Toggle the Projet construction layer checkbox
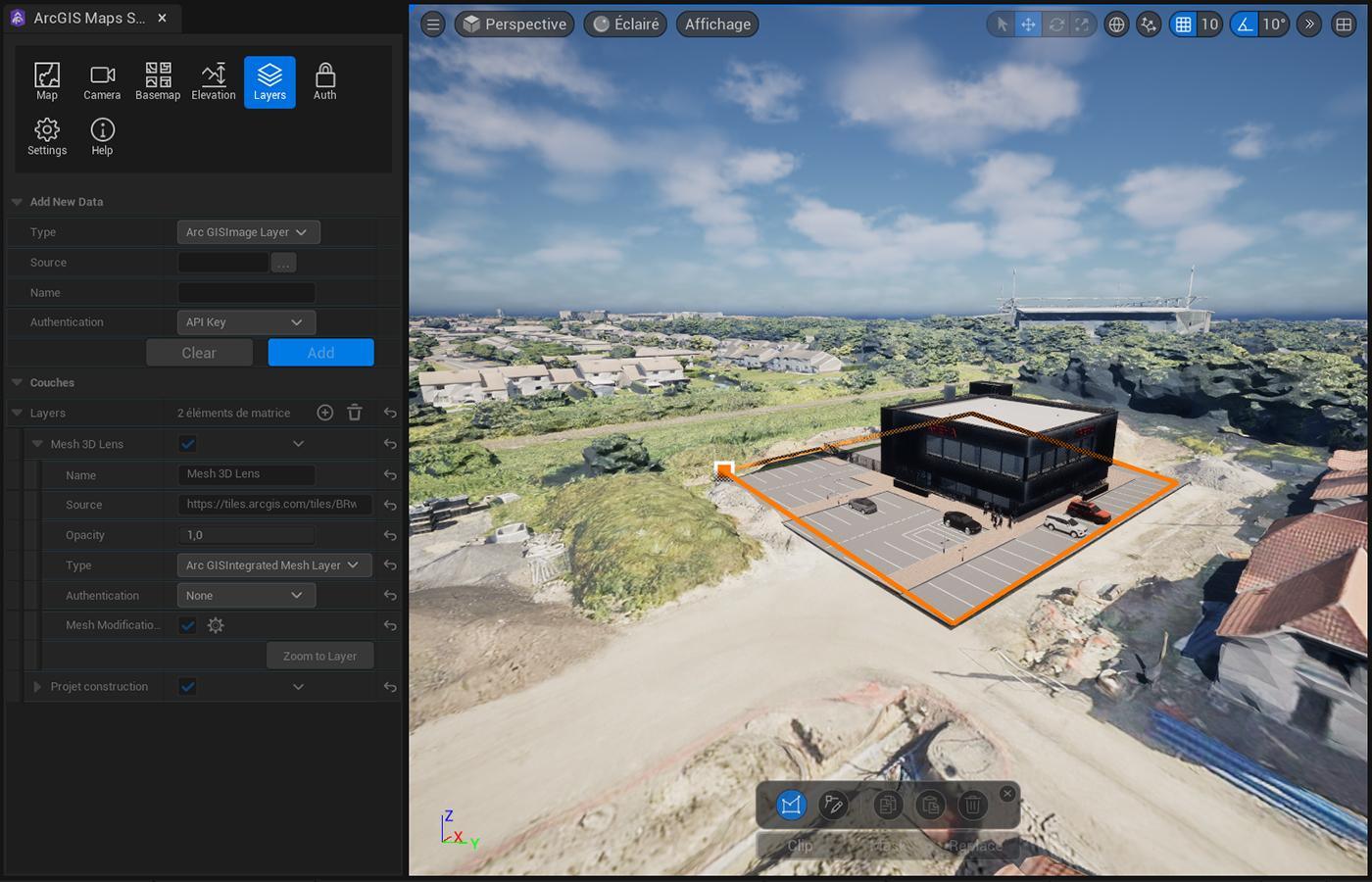This screenshot has height=882, width=1372. tap(188, 687)
